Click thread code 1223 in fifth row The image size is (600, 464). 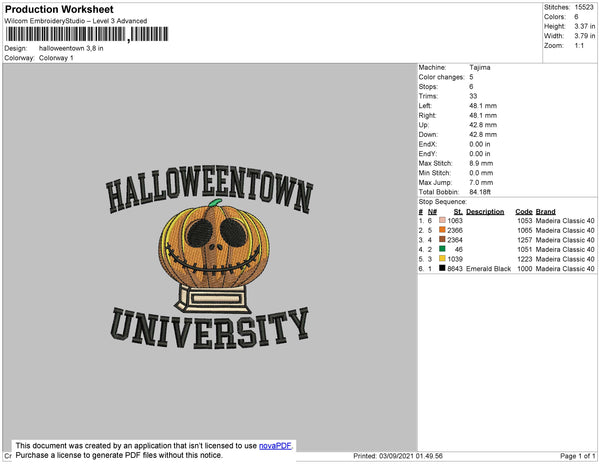pyautogui.click(x=525, y=259)
